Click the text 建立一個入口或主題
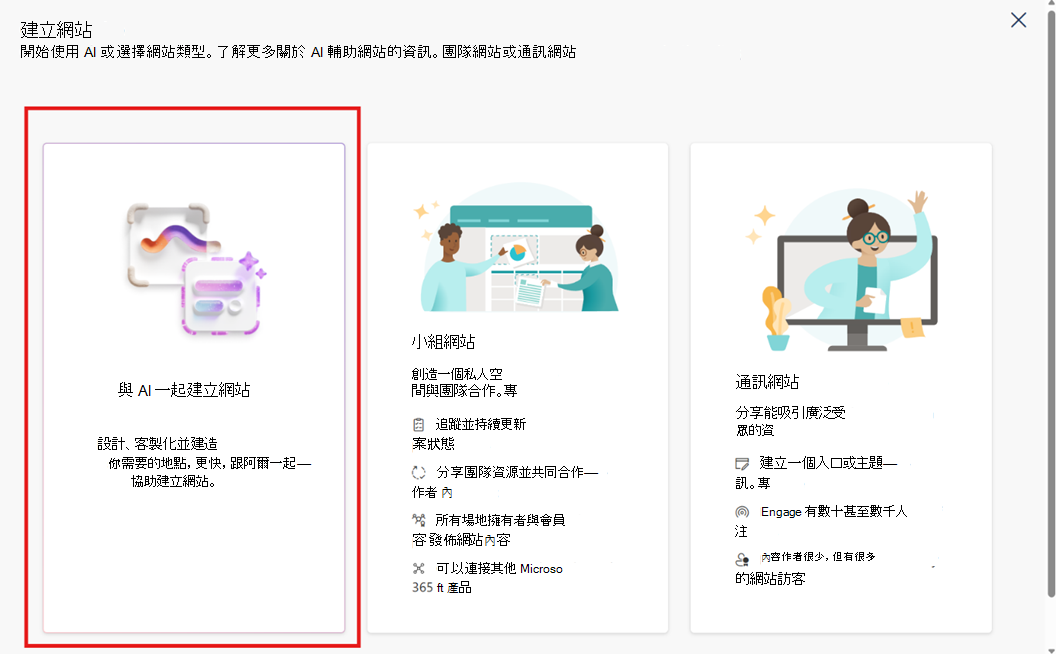The width and height of the screenshot is (1056, 654). pos(828,463)
